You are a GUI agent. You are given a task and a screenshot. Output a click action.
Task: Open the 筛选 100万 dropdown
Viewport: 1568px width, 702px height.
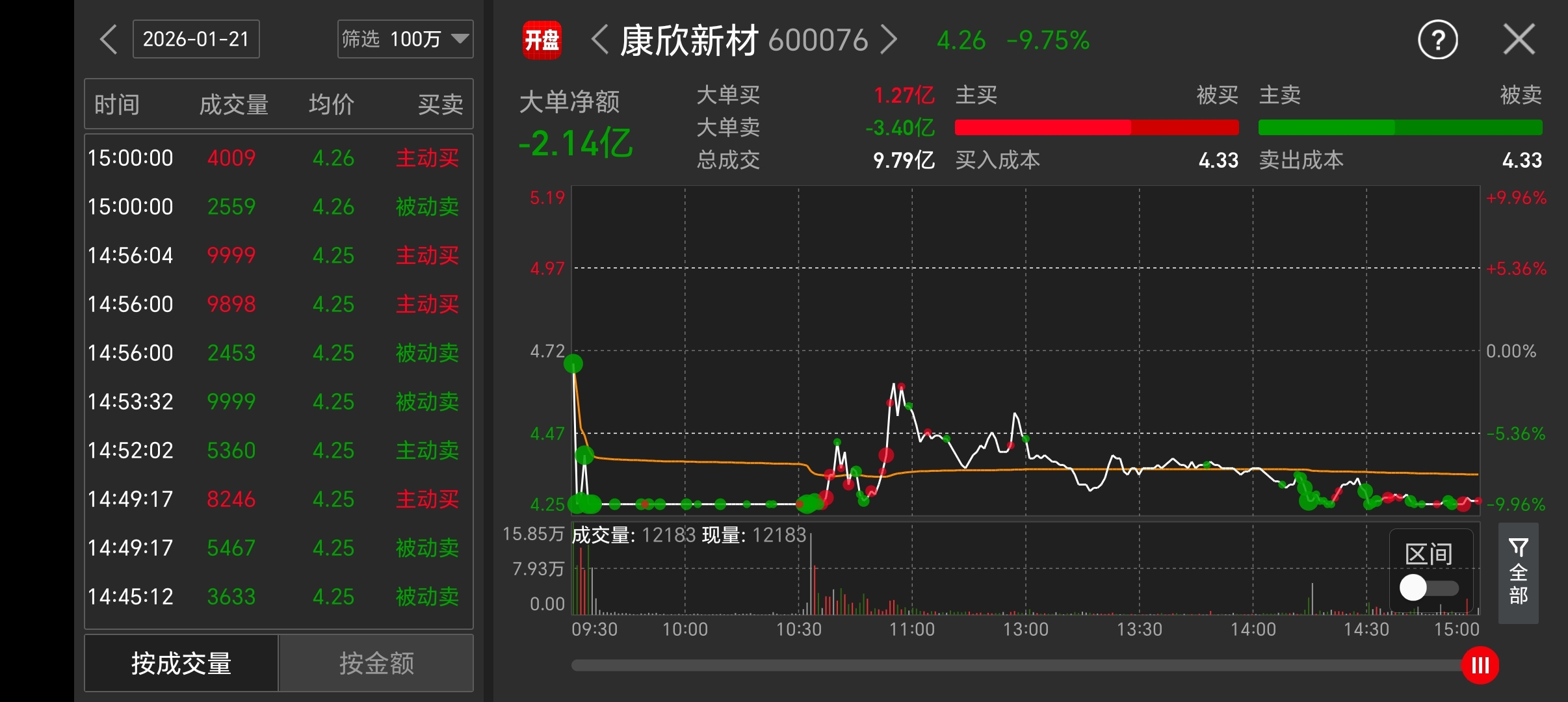[x=405, y=40]
